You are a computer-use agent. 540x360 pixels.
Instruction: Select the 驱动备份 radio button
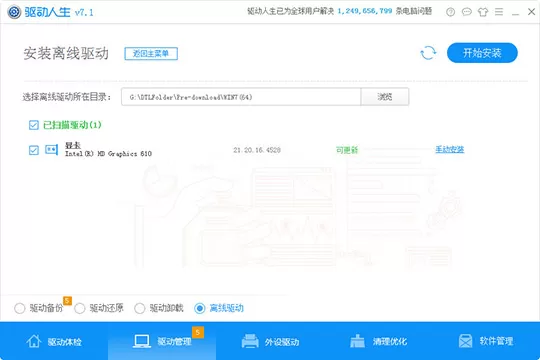20,308
